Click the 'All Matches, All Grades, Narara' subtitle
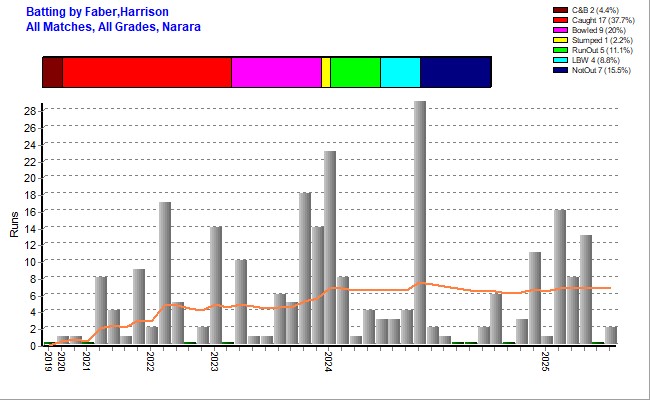Image resolution: width=650 pixels, height=400 pixels. coord(113,26)
